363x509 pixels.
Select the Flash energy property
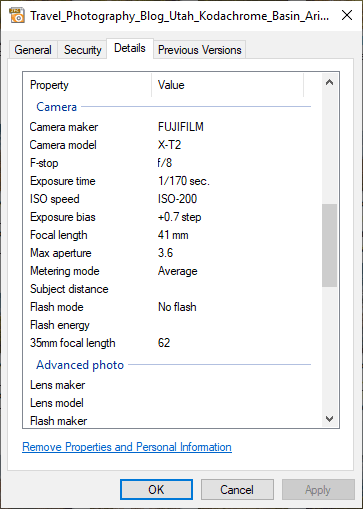[60, 325]
